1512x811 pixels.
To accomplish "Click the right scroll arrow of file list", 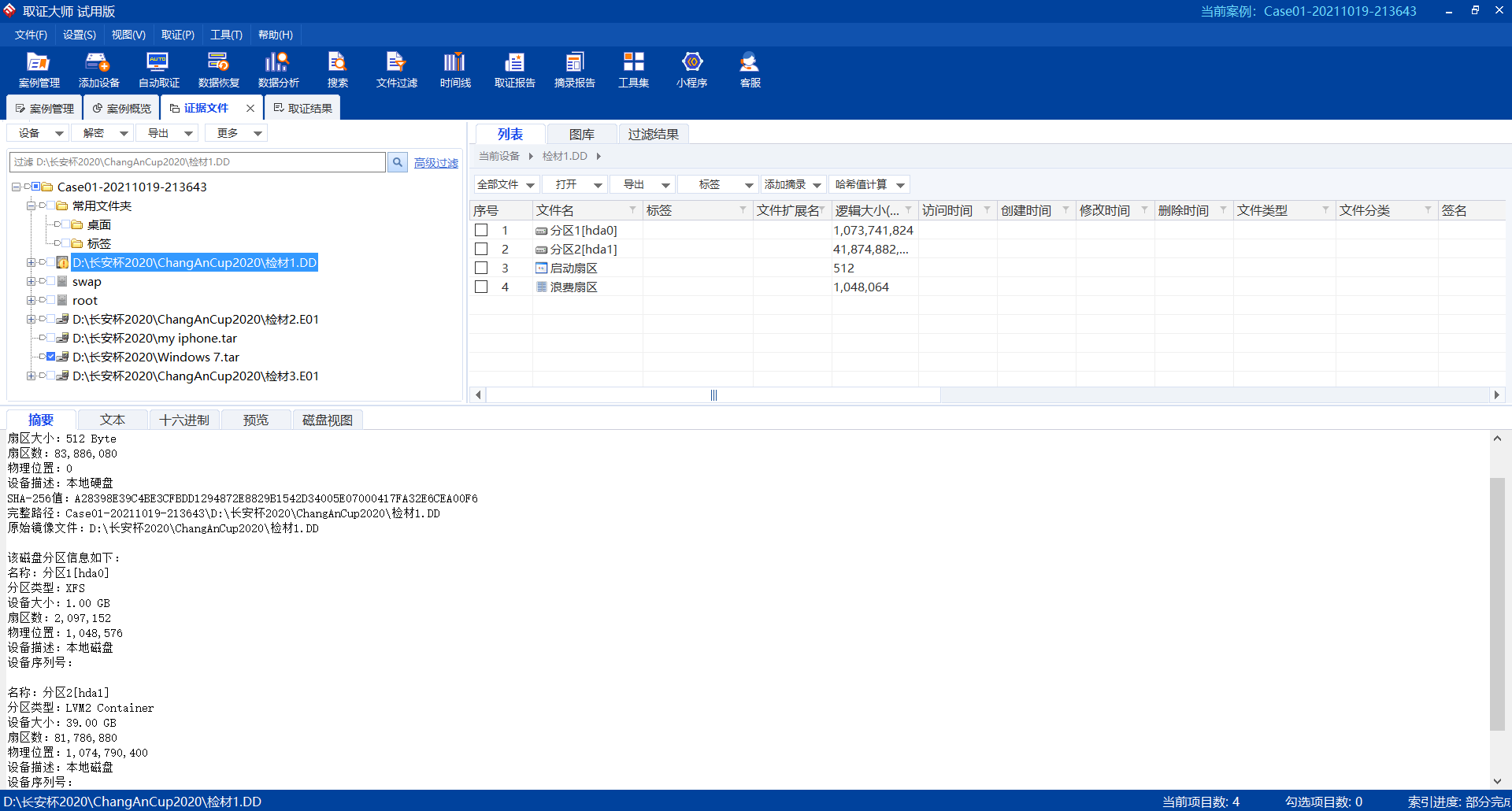I will pyautogui.click(x=1497, y=395).
